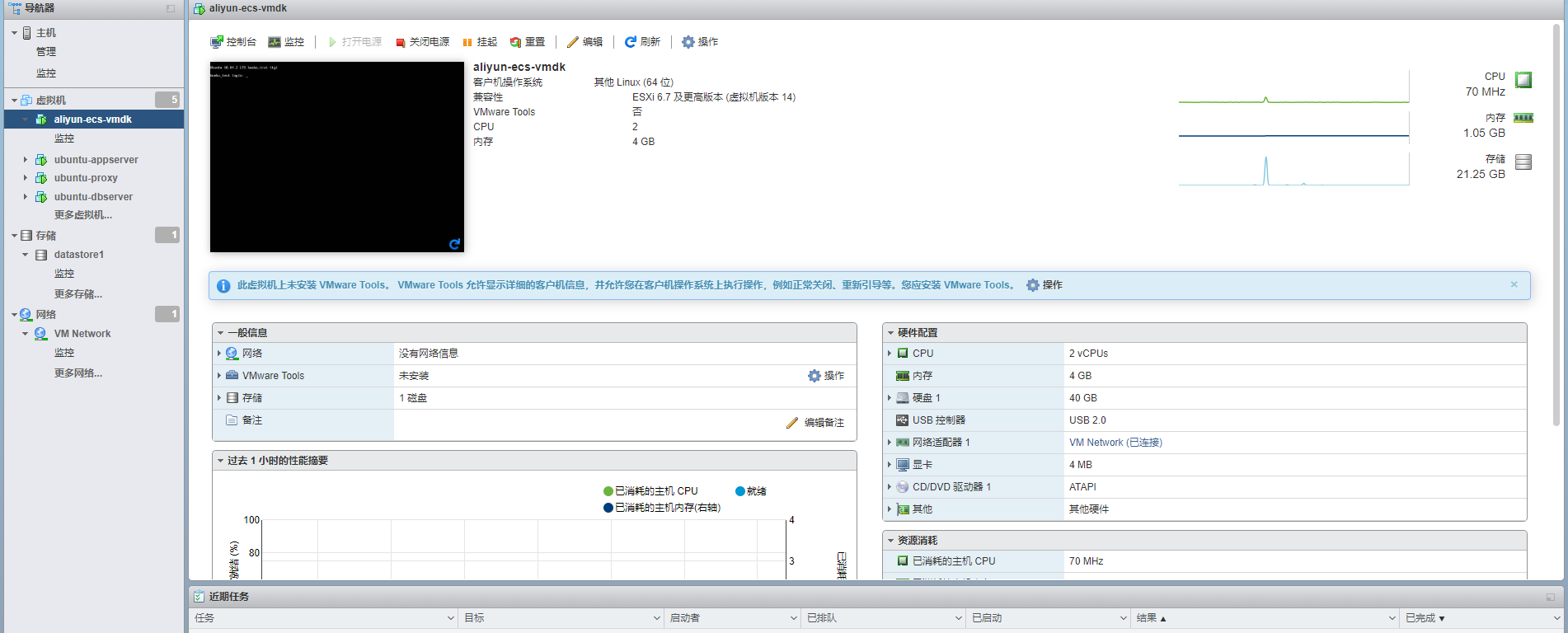Click the black VM console thumbnail
This screenshot has height=633, width=1568.
(336, 157)
